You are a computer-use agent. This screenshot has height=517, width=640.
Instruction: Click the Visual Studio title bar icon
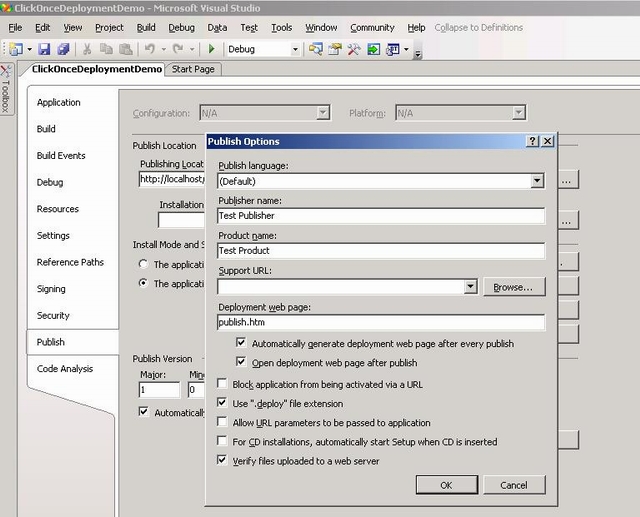coord(7,8)
